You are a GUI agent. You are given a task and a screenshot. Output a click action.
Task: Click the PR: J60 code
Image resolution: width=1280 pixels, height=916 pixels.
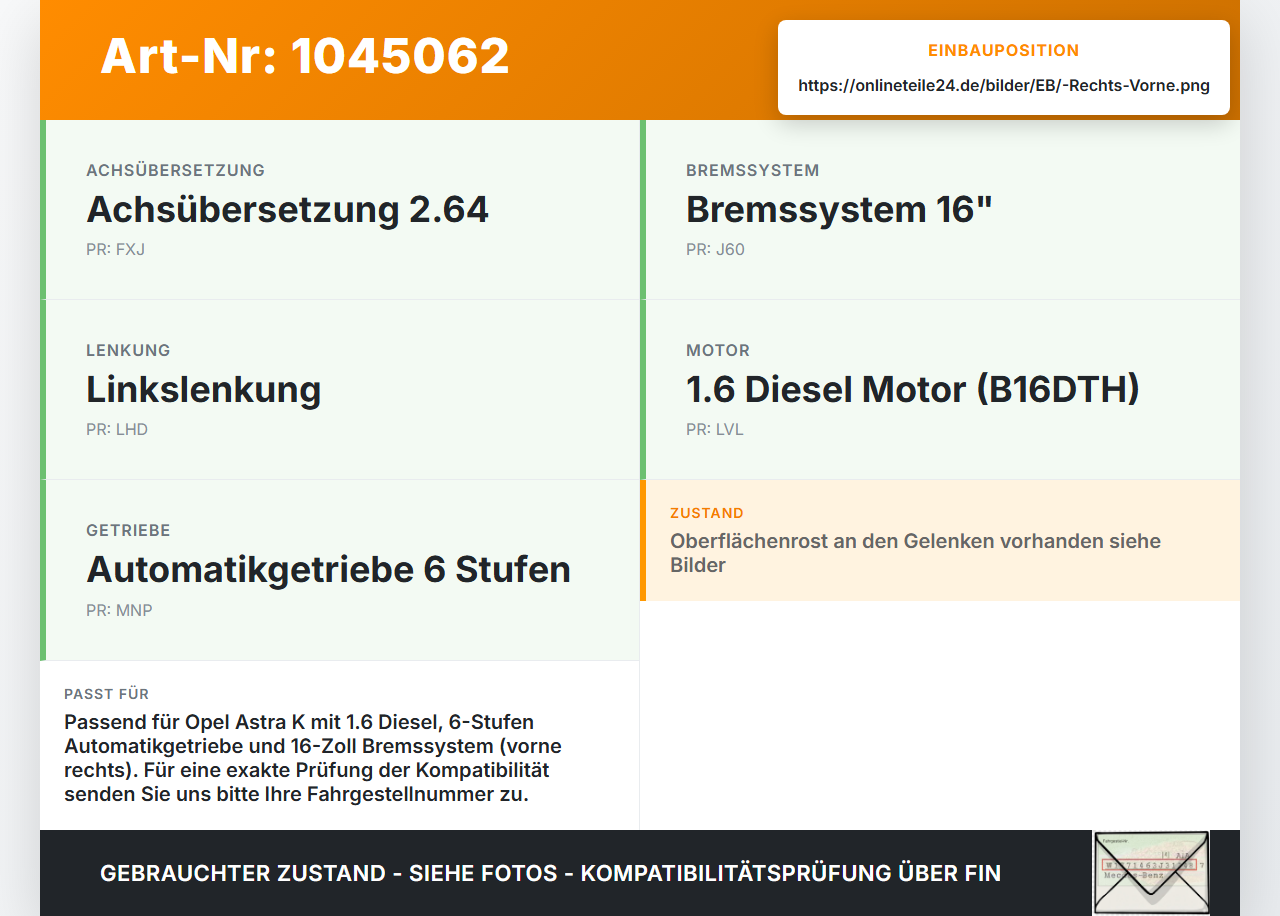click(715, 249)
